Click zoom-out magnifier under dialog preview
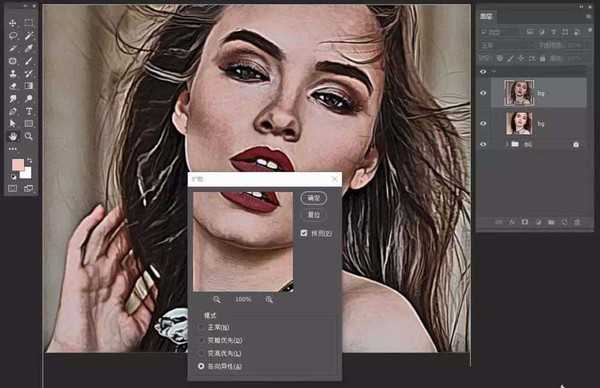Screen dimensions: 600x388 (x=217, y=299)
